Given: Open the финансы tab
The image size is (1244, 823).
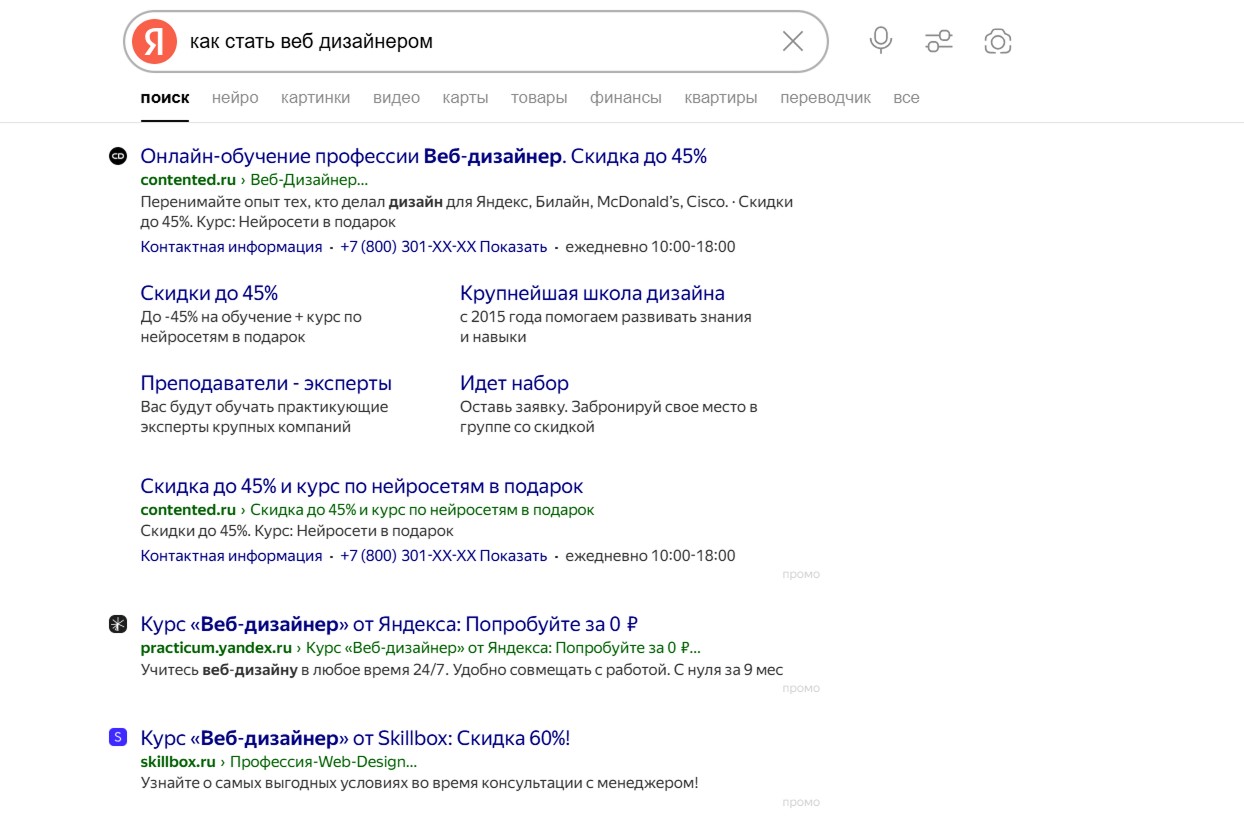Looking at the screenshot, I should pos(626,98).
